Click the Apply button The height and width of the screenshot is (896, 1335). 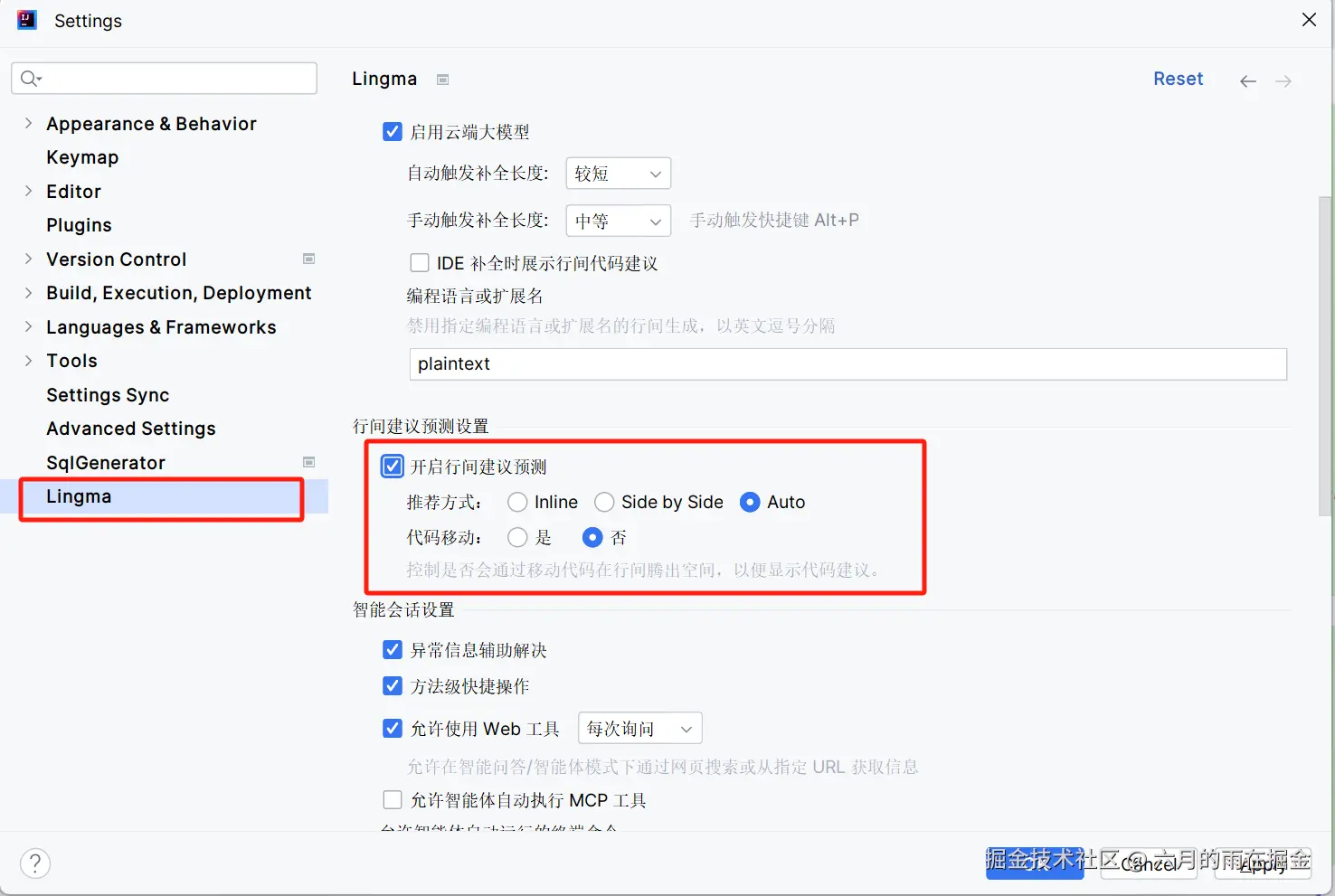pos(1263,863)
